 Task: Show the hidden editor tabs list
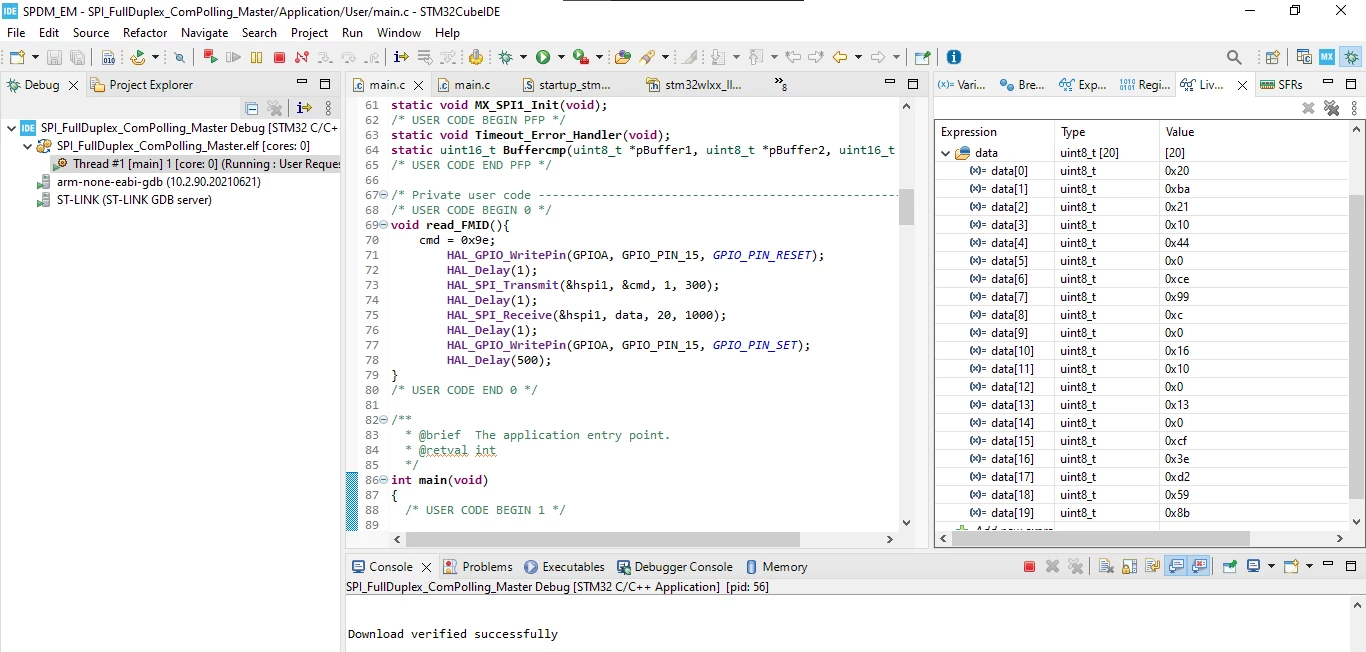(781, 85)
